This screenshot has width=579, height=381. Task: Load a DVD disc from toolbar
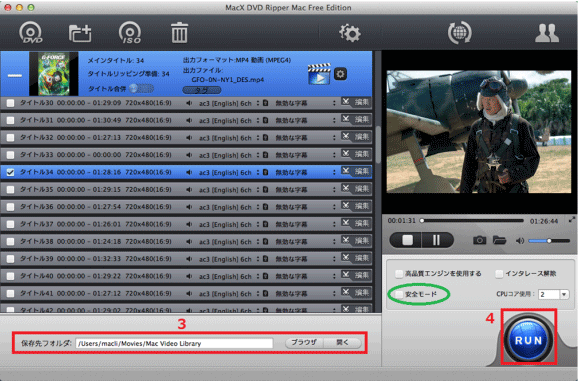click(30, 33)
